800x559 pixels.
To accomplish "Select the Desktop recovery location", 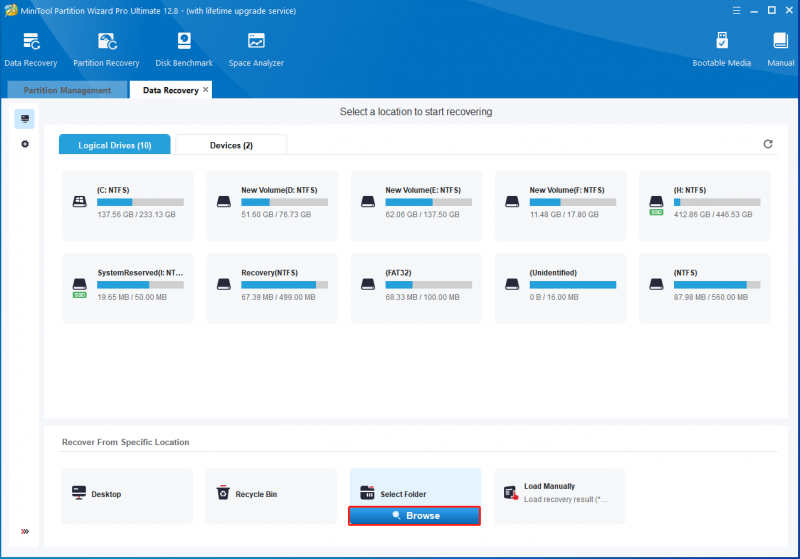I will click(x=127, y=496).
